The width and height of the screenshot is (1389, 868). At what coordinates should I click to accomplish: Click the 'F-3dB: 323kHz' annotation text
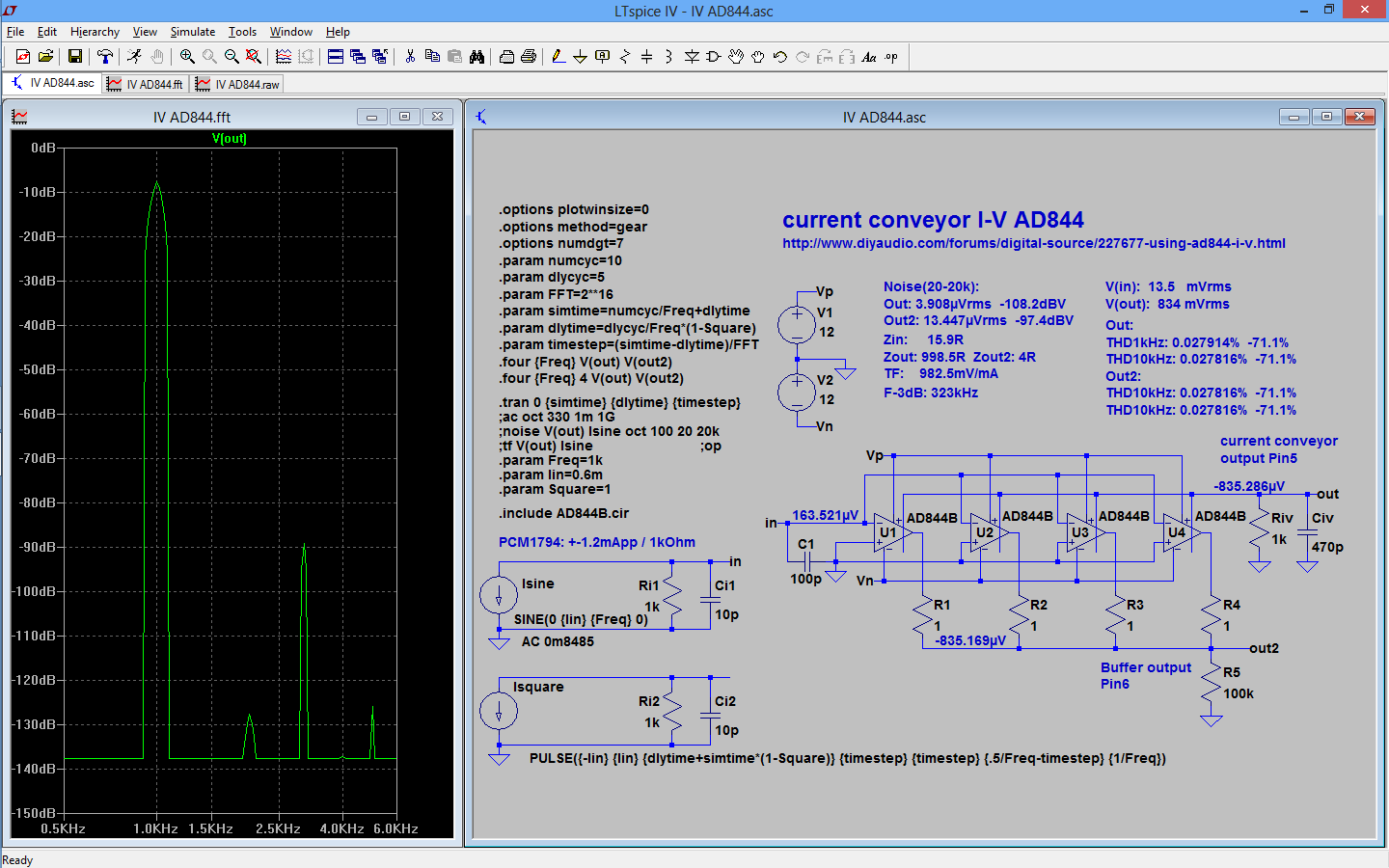point(931,393)
